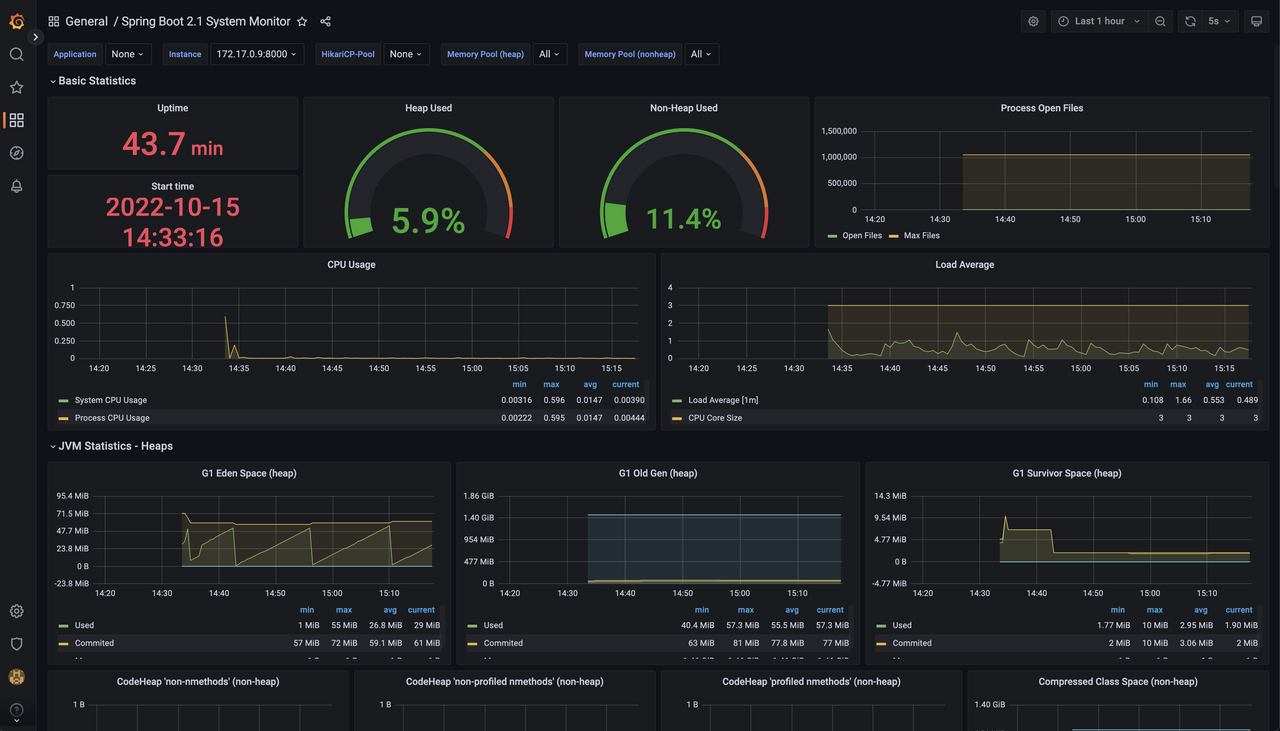Open the search dashboards icon
This screenshot has width=1280, height=731.
point(16,54)
